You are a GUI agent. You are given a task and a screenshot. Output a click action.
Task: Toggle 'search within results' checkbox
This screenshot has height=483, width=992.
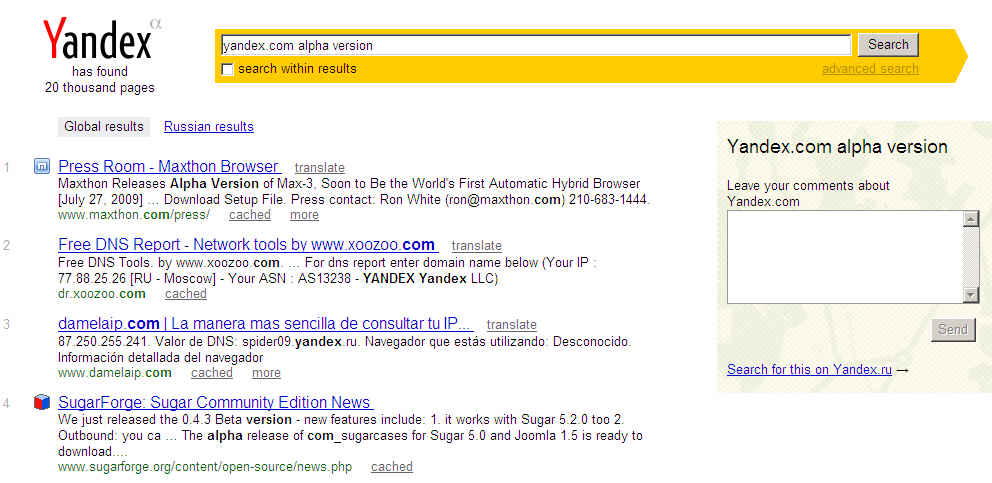[228, 69]
